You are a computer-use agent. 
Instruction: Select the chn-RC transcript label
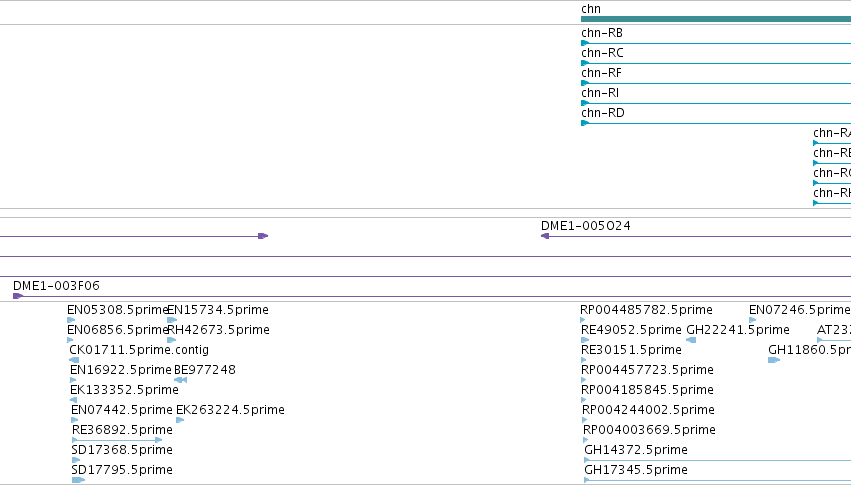[602, 53]
